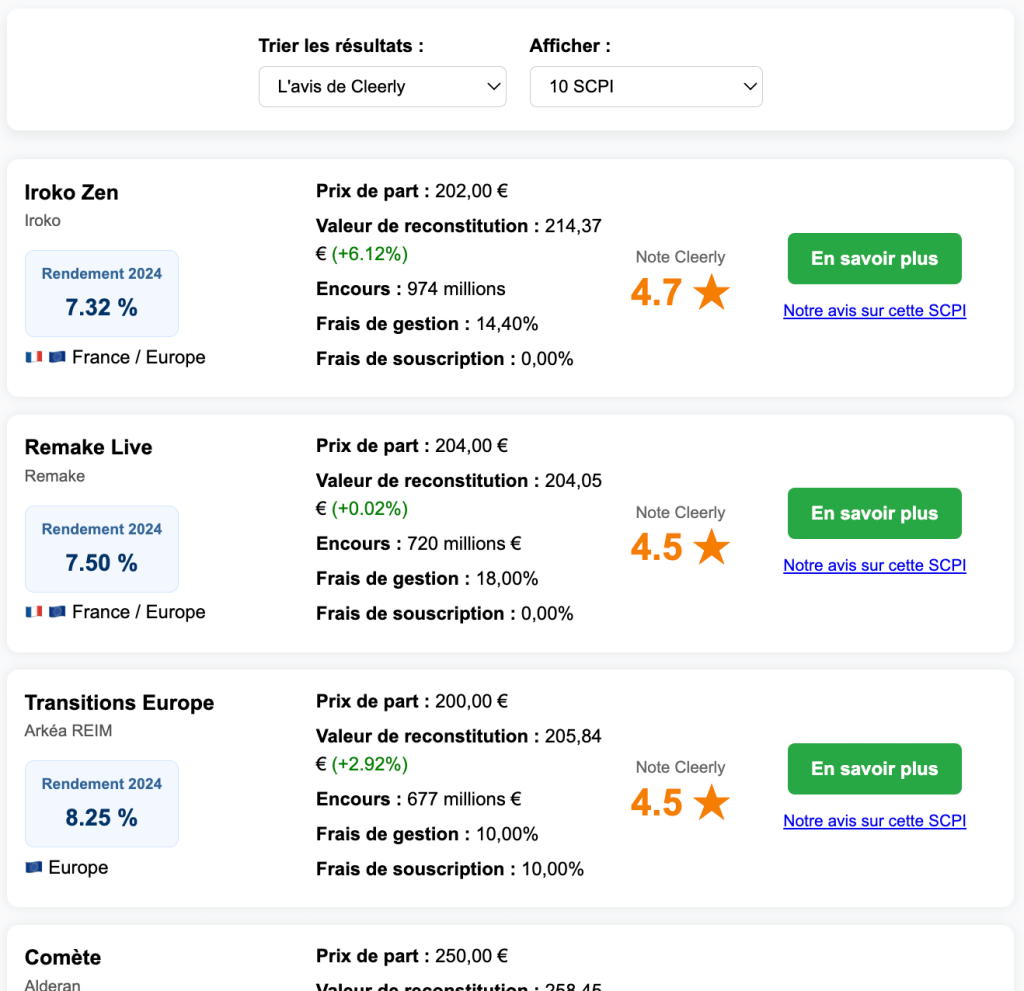Screen dimensions: 1024x991
Task: Click the French flag icon under Remake Live
Action: tap(34, 611)
